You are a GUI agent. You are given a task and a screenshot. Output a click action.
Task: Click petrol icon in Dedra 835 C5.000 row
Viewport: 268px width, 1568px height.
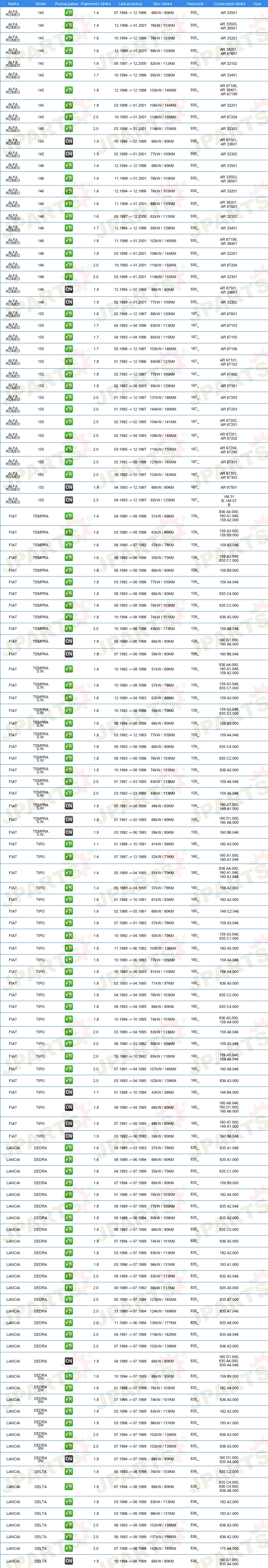(69, 1230)
